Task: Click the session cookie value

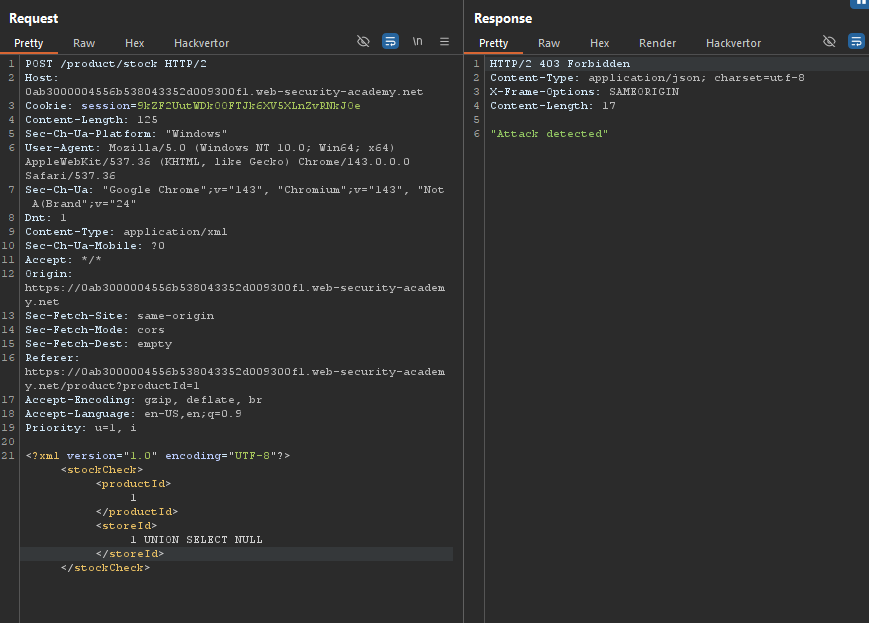Action: [x=249, y=106]
